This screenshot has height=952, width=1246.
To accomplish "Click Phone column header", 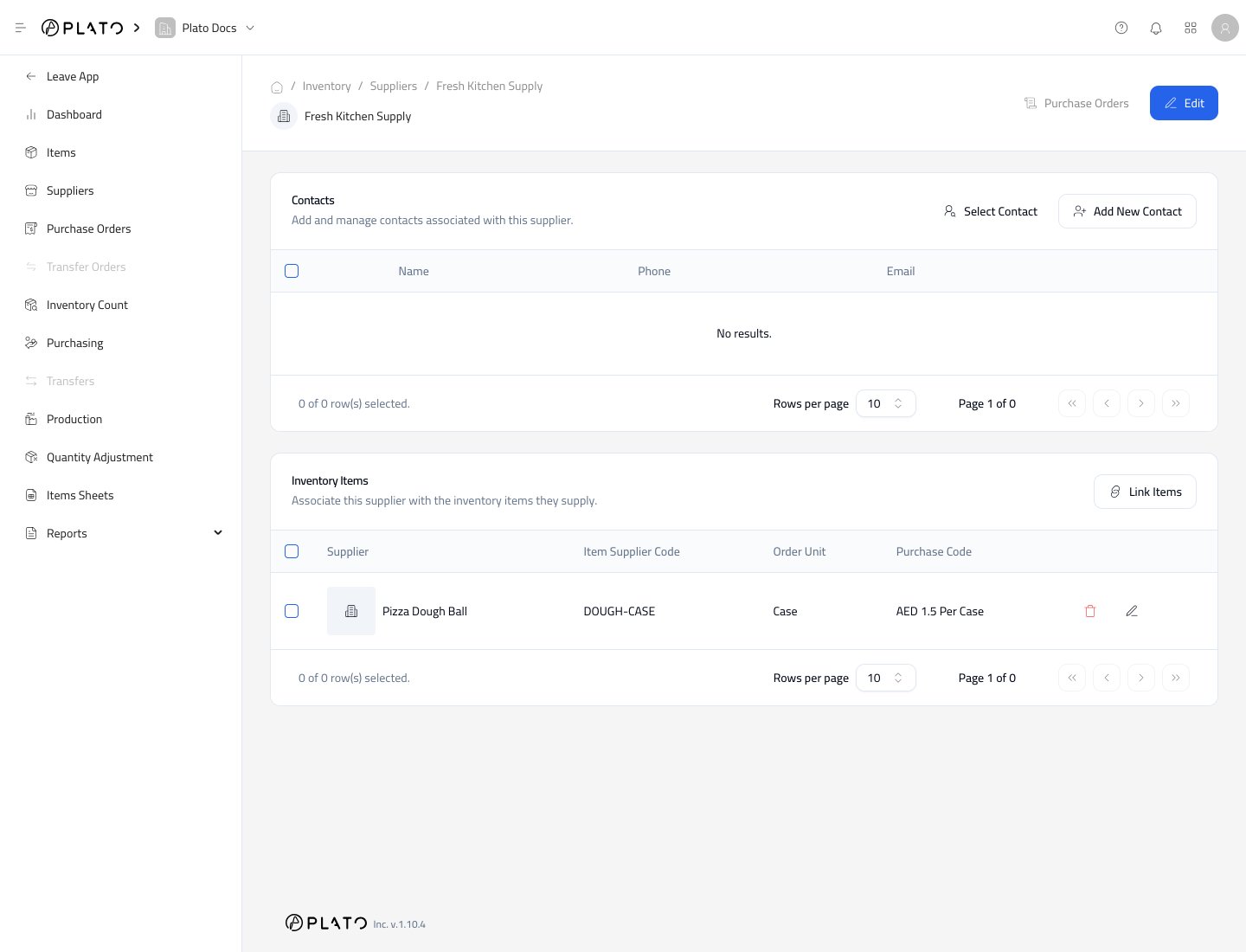I will [654, 271].
